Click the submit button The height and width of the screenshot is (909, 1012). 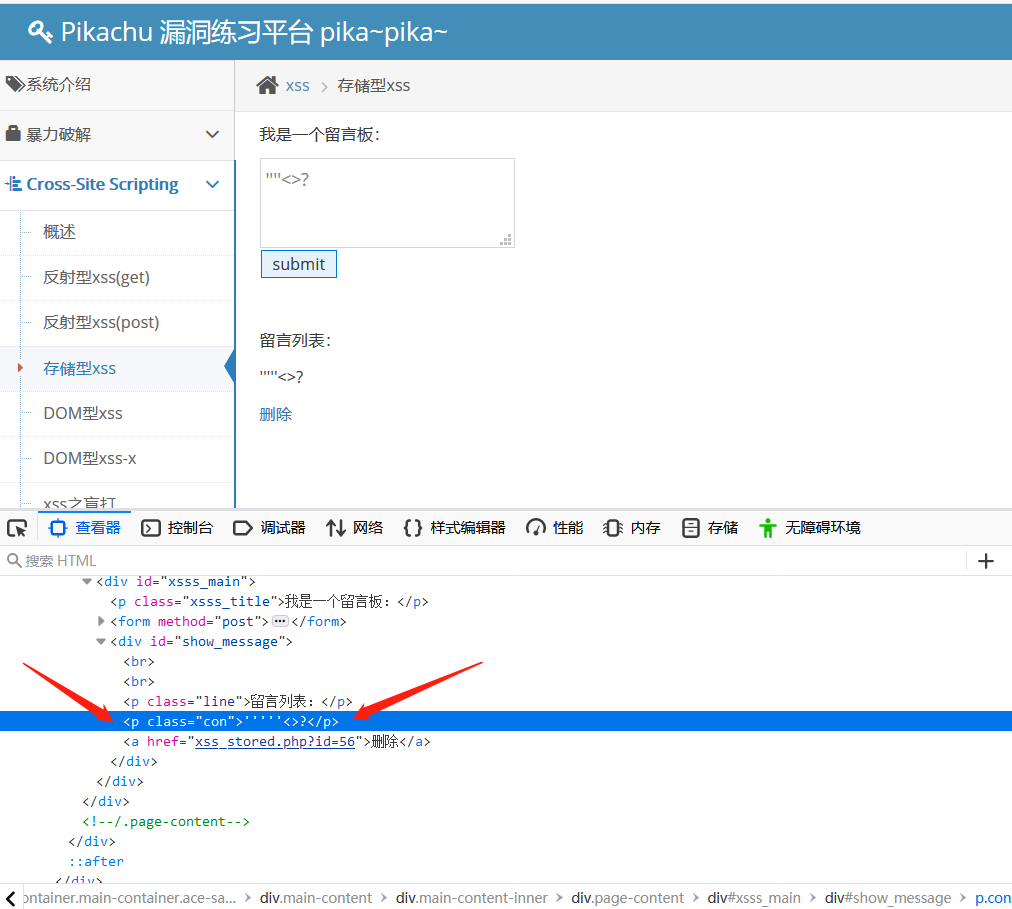coord(299,264)
